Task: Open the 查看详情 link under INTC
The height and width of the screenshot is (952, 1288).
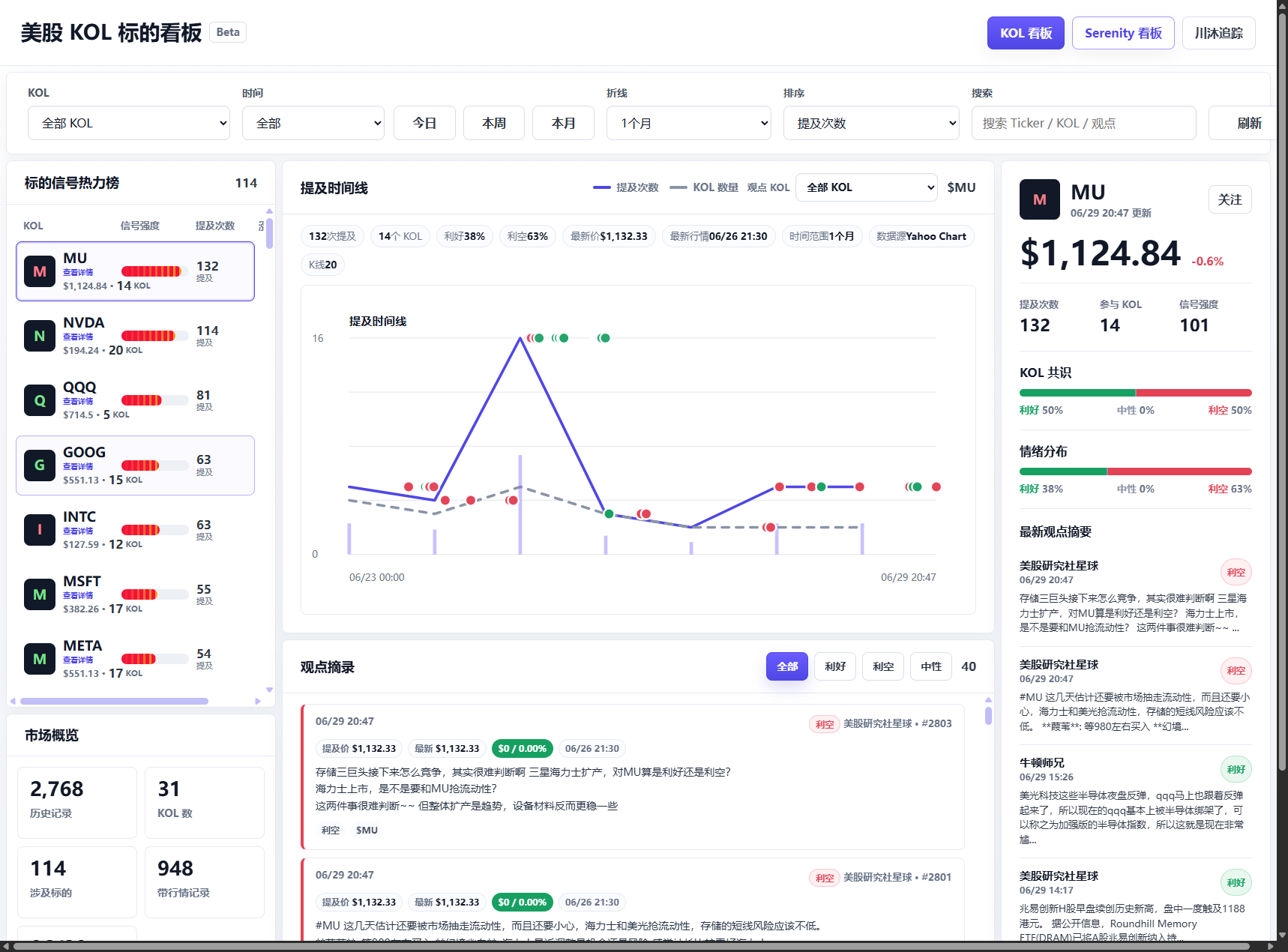Action: click(x=78, y=531)
